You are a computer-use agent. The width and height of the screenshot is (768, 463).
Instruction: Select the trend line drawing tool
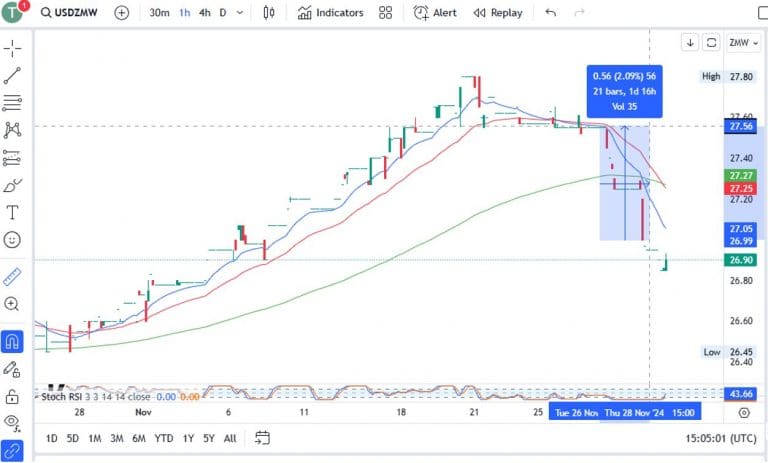pyautogui.click(x=12, y=75)
